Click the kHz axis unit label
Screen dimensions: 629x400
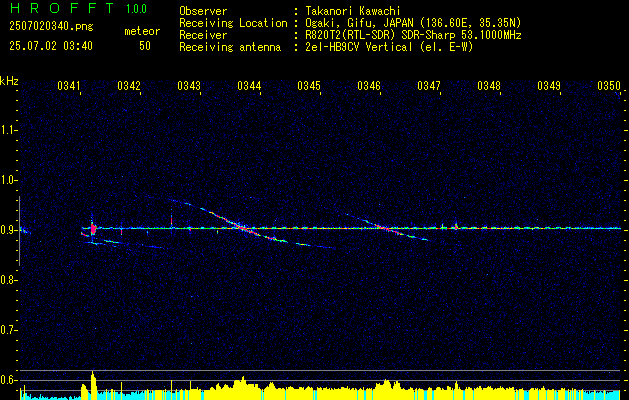[x=9, y=81]
